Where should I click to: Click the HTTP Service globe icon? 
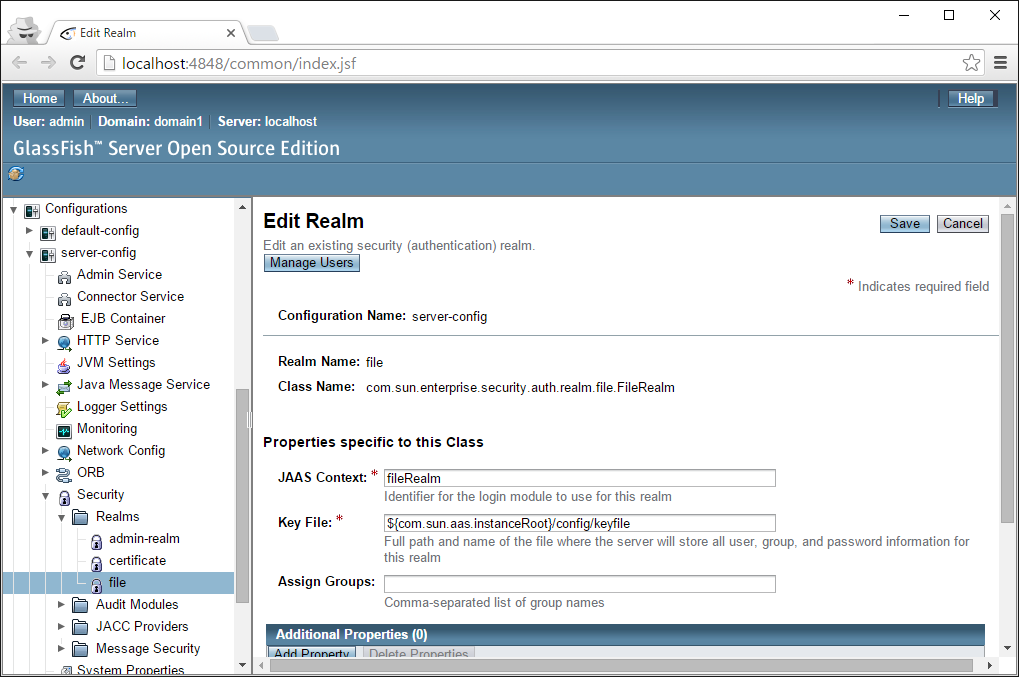64,342
